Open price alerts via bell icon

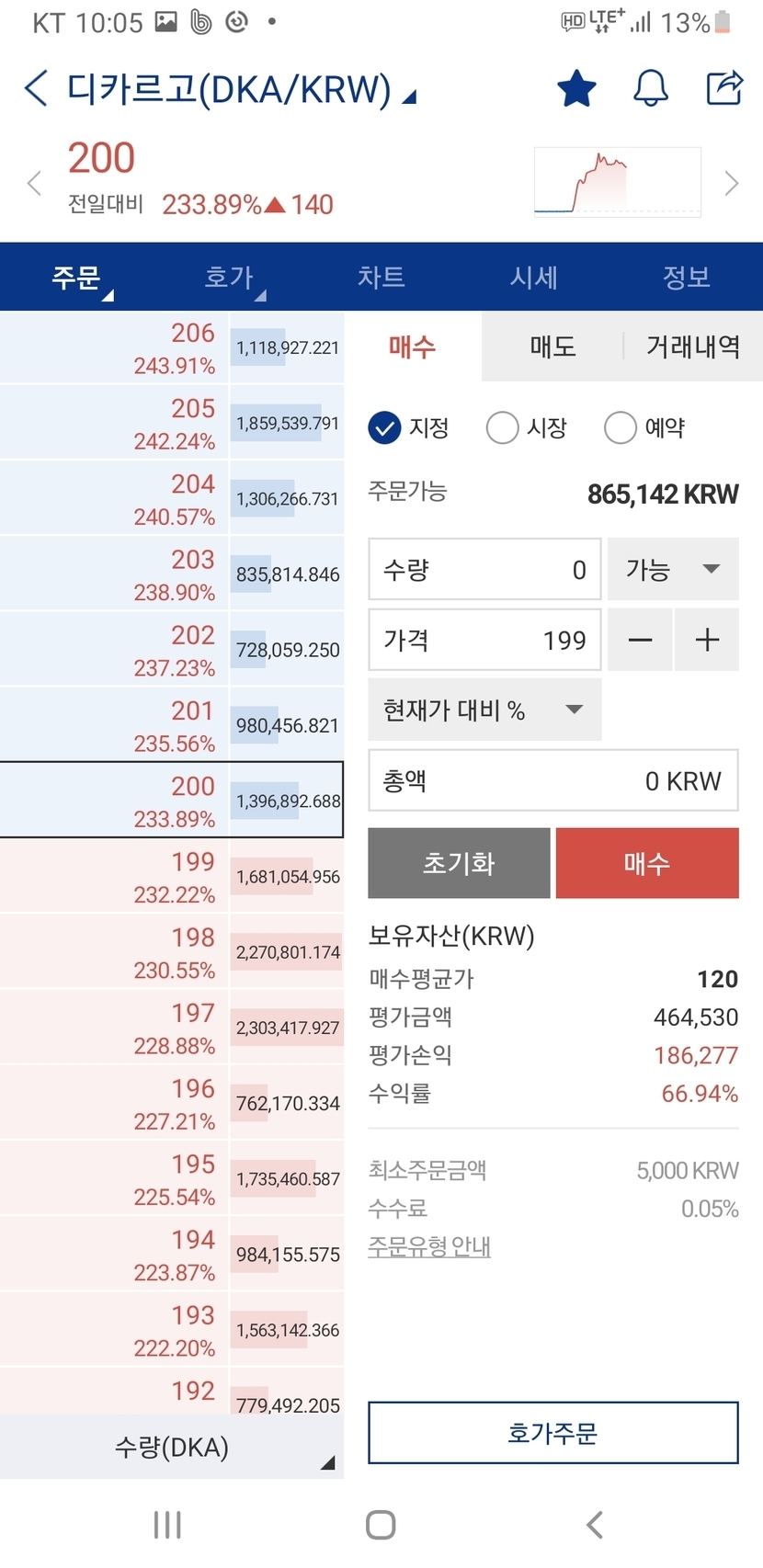(x=650, y=89)
